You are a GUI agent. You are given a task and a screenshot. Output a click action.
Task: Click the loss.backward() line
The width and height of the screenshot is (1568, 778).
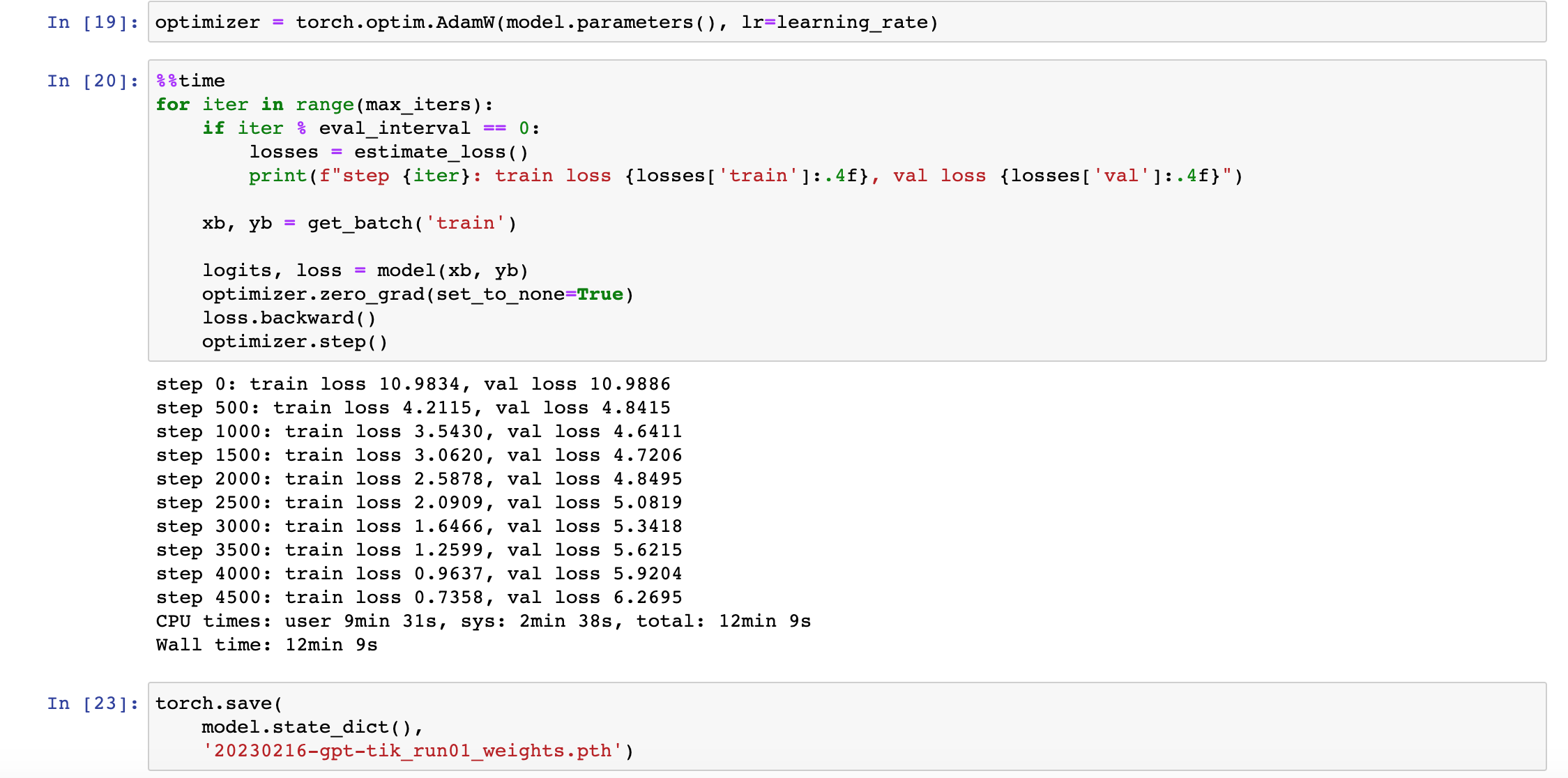(289, 318)
